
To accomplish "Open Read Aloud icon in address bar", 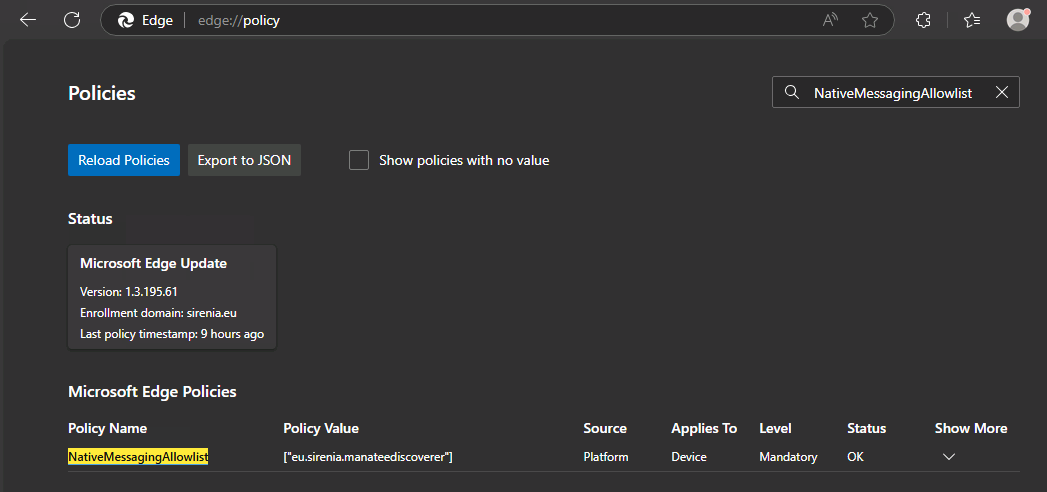I will 830,21.
